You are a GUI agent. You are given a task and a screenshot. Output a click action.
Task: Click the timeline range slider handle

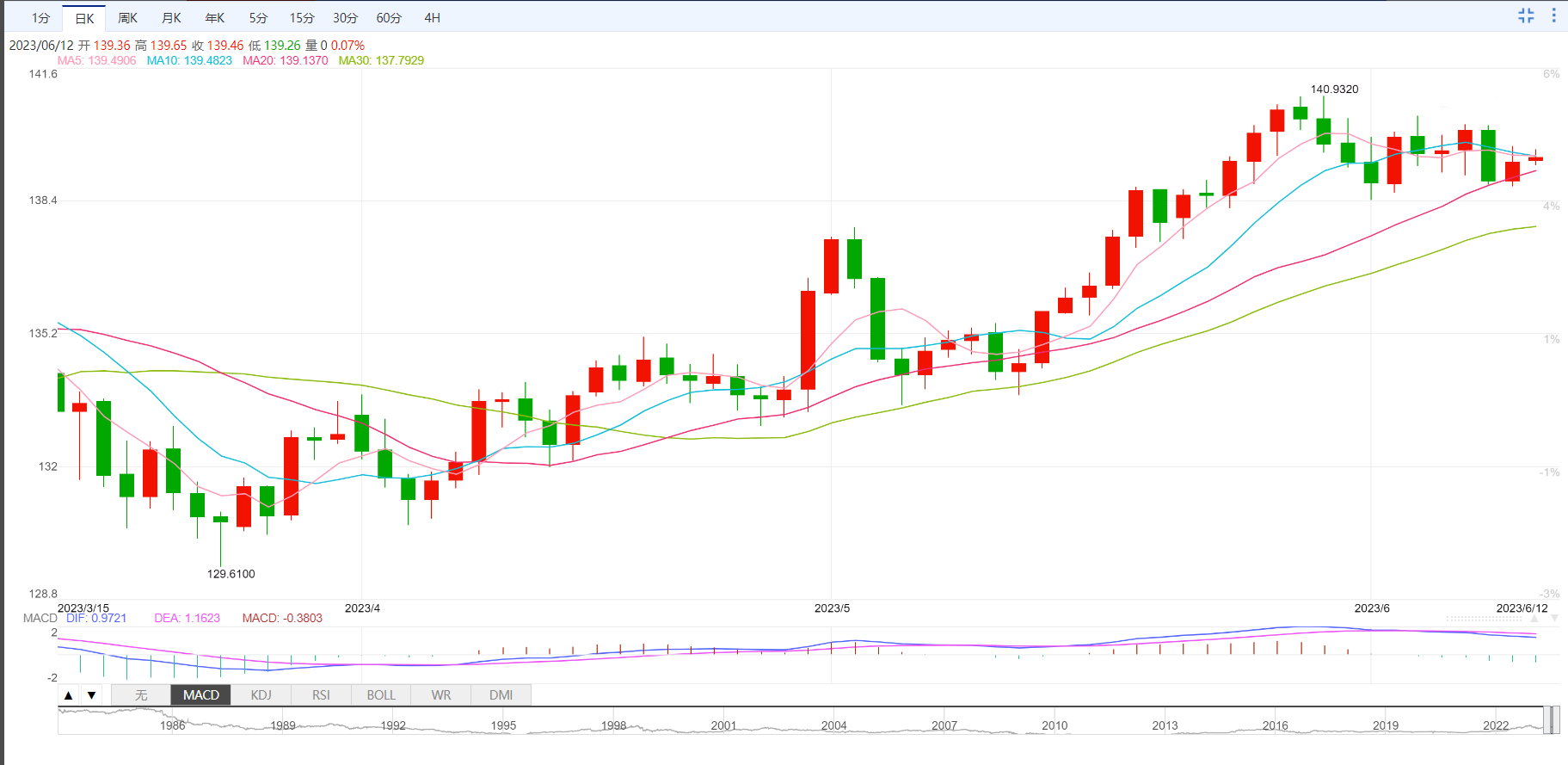click(1551, 720)
